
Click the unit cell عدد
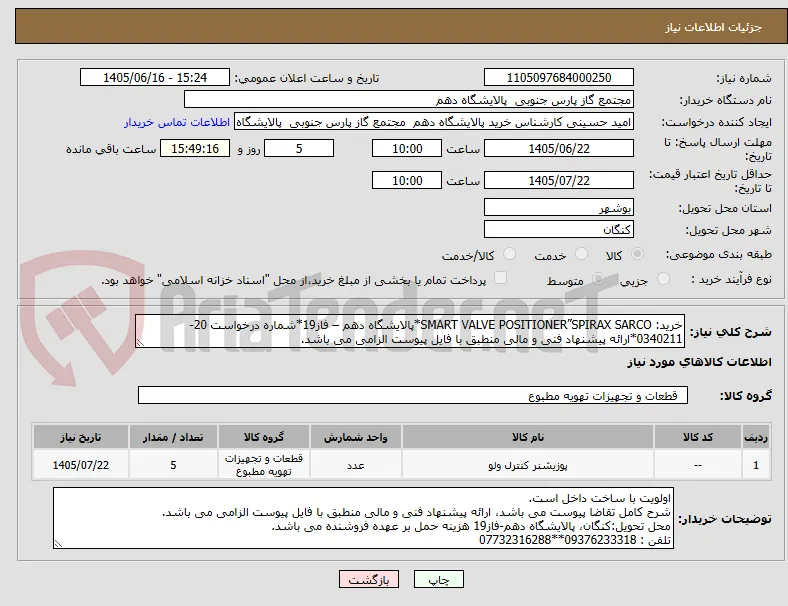tap(356, 465)
